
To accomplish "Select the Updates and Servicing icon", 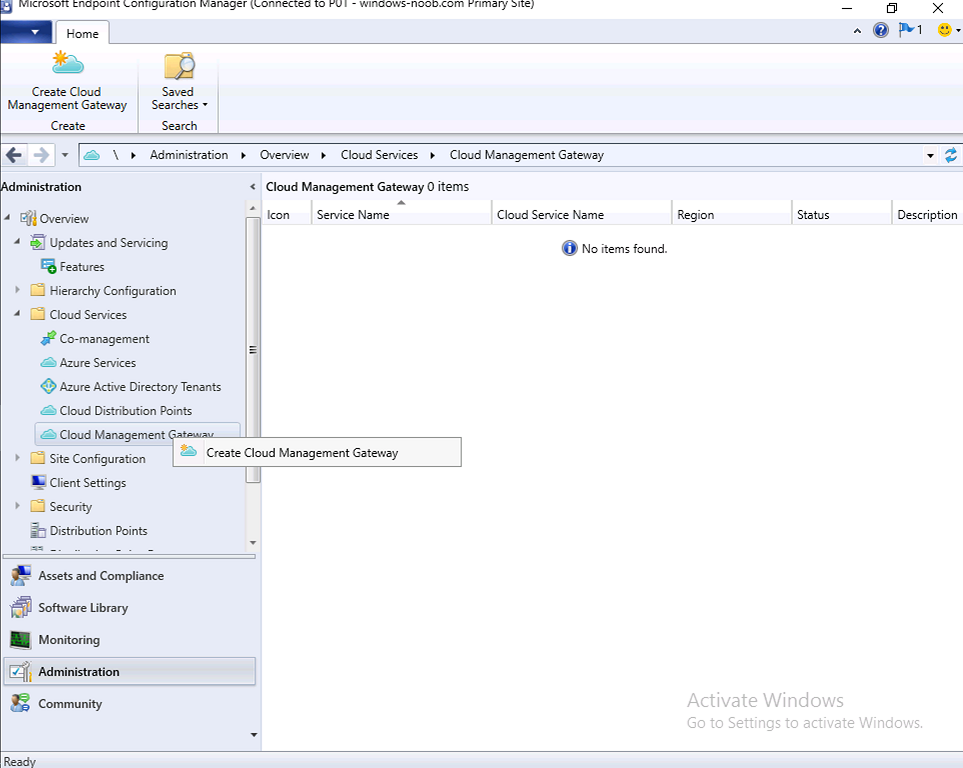I will pyautogui.click(x=38, y=242).
